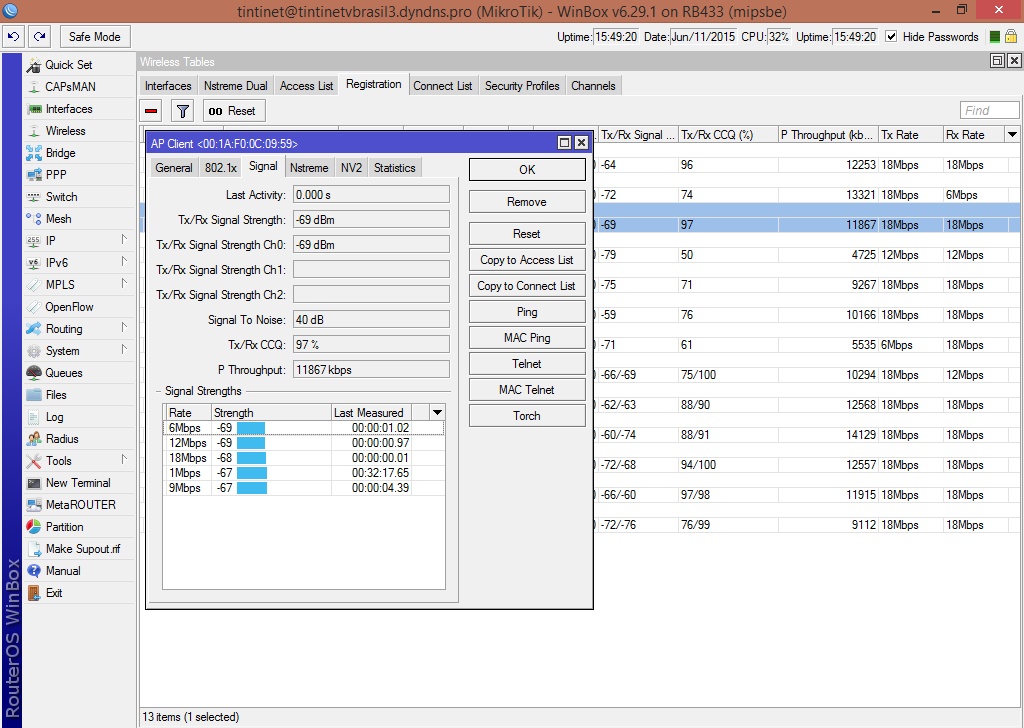Screen dimensions: 1024x728
Task: Switch to Interfaces tab
Action: [168, 86]
